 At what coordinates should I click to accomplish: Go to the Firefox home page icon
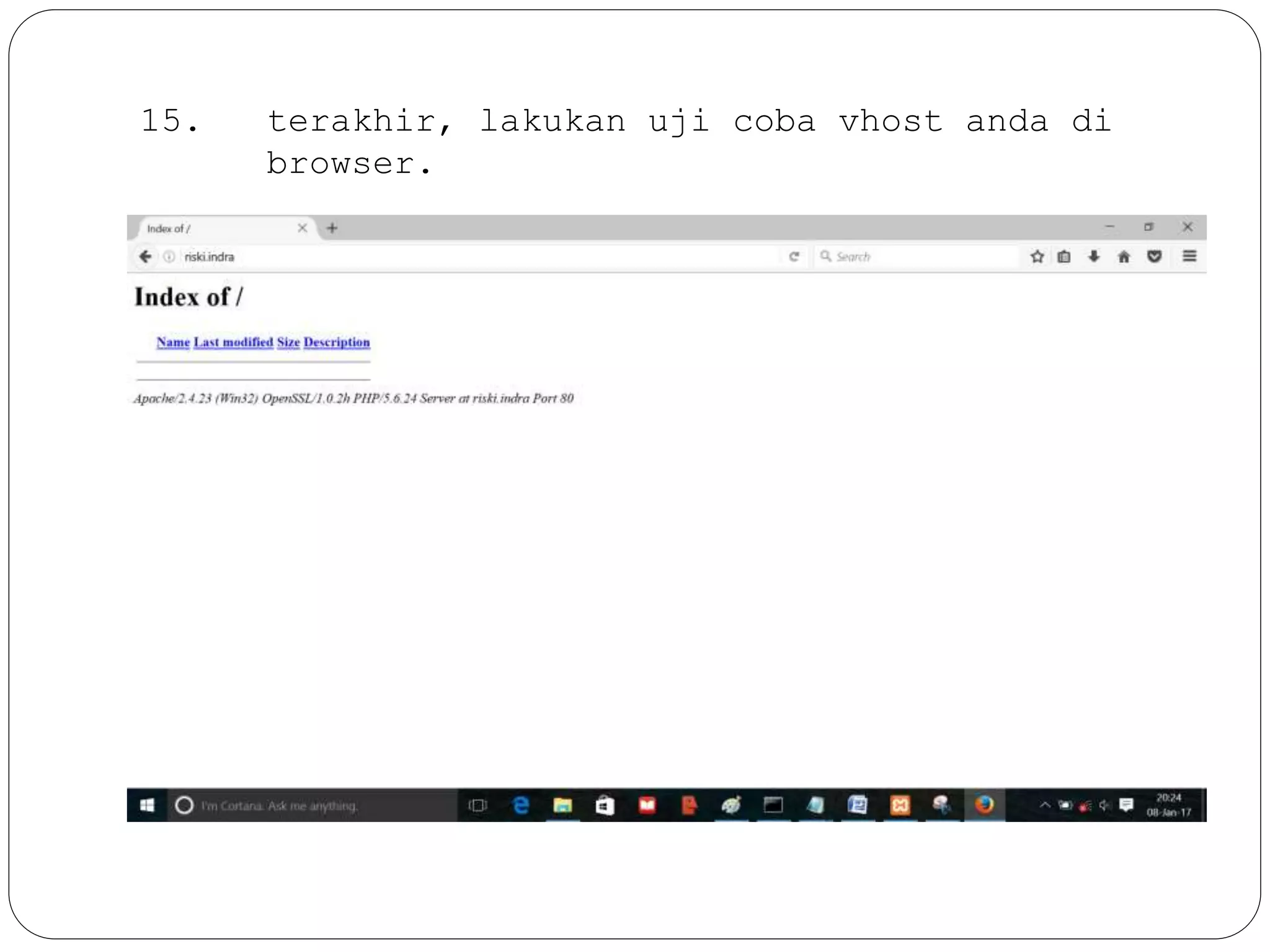click(x=1124, y=257)
